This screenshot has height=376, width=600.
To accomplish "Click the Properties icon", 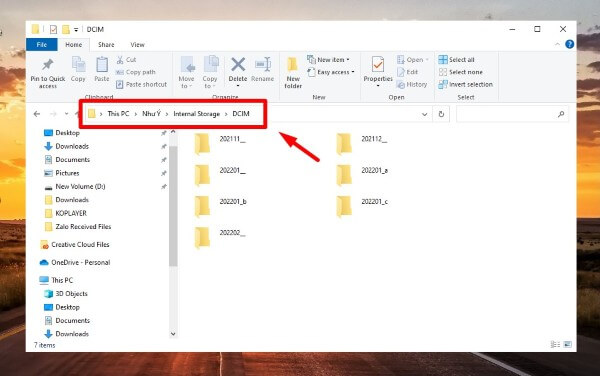I will coord(378,64).
